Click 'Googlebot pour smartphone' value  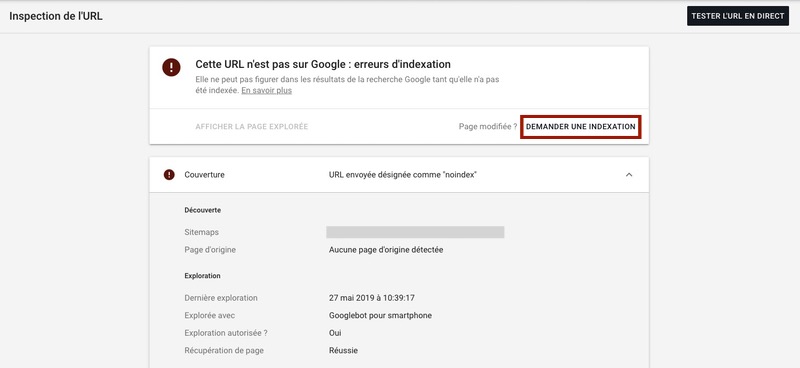(381, 315)
